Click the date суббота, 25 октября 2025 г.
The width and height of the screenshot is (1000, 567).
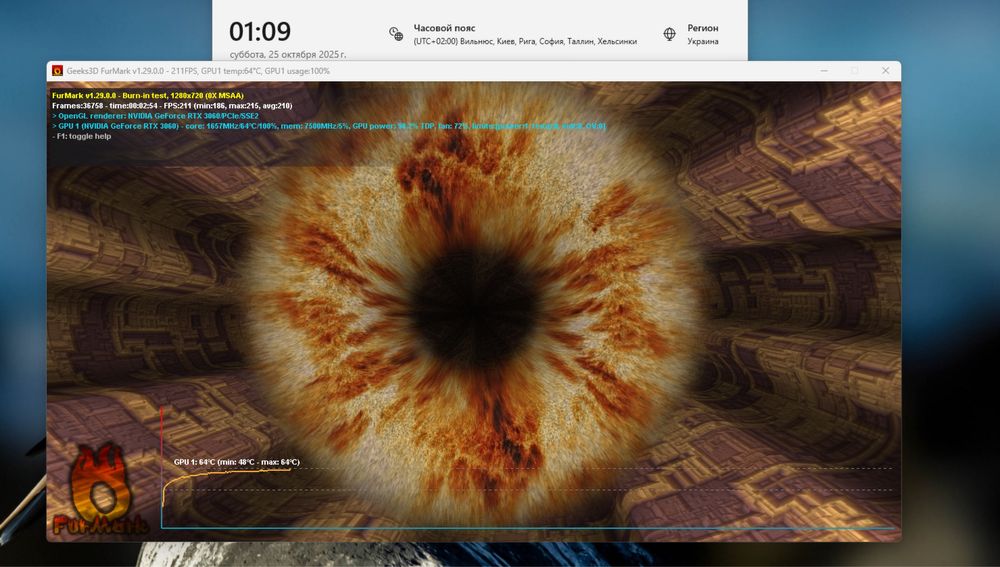(288, 55)
